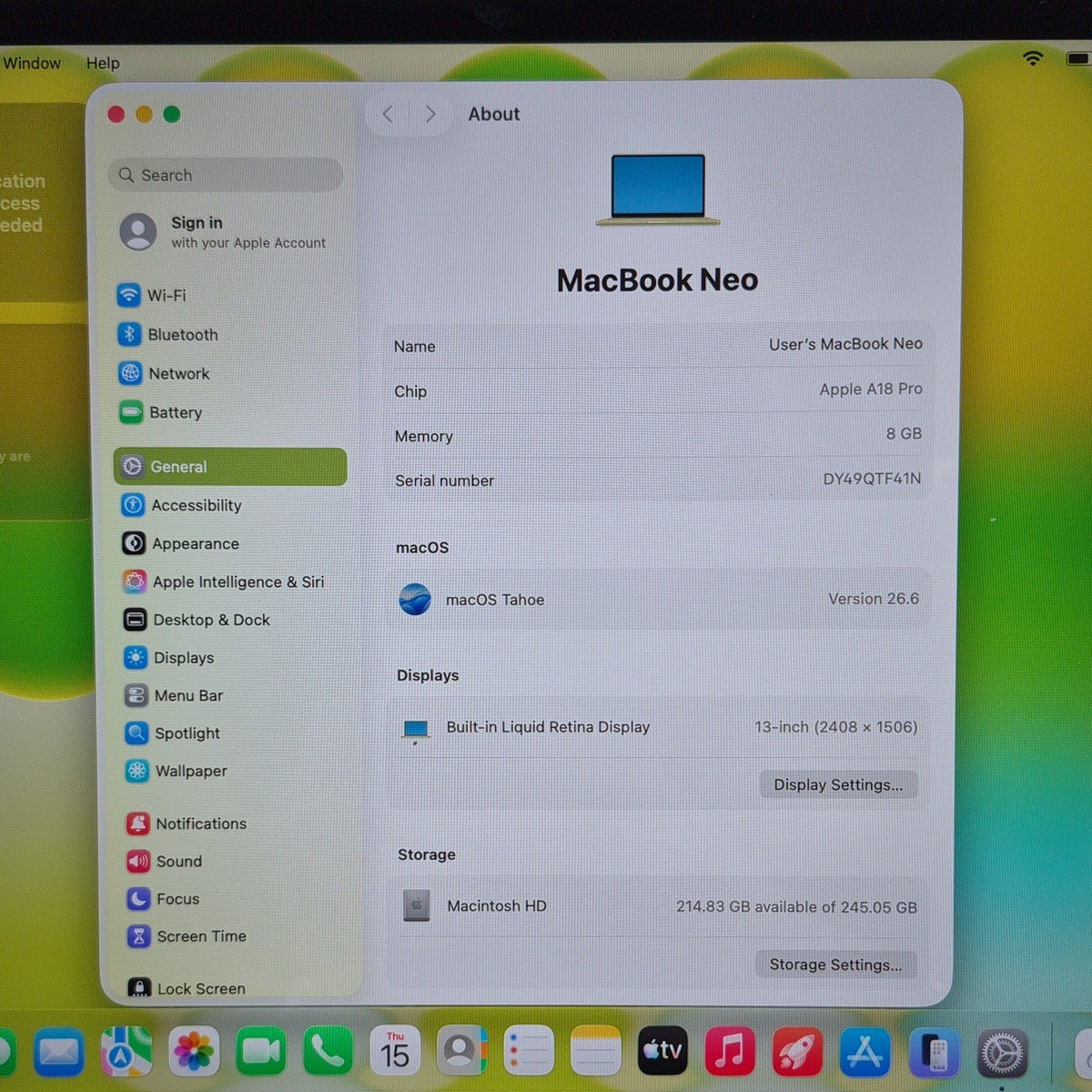Launch Music app from the Dock
The height and width of the screenshot is (1092, 1092).
(729, 1051)
